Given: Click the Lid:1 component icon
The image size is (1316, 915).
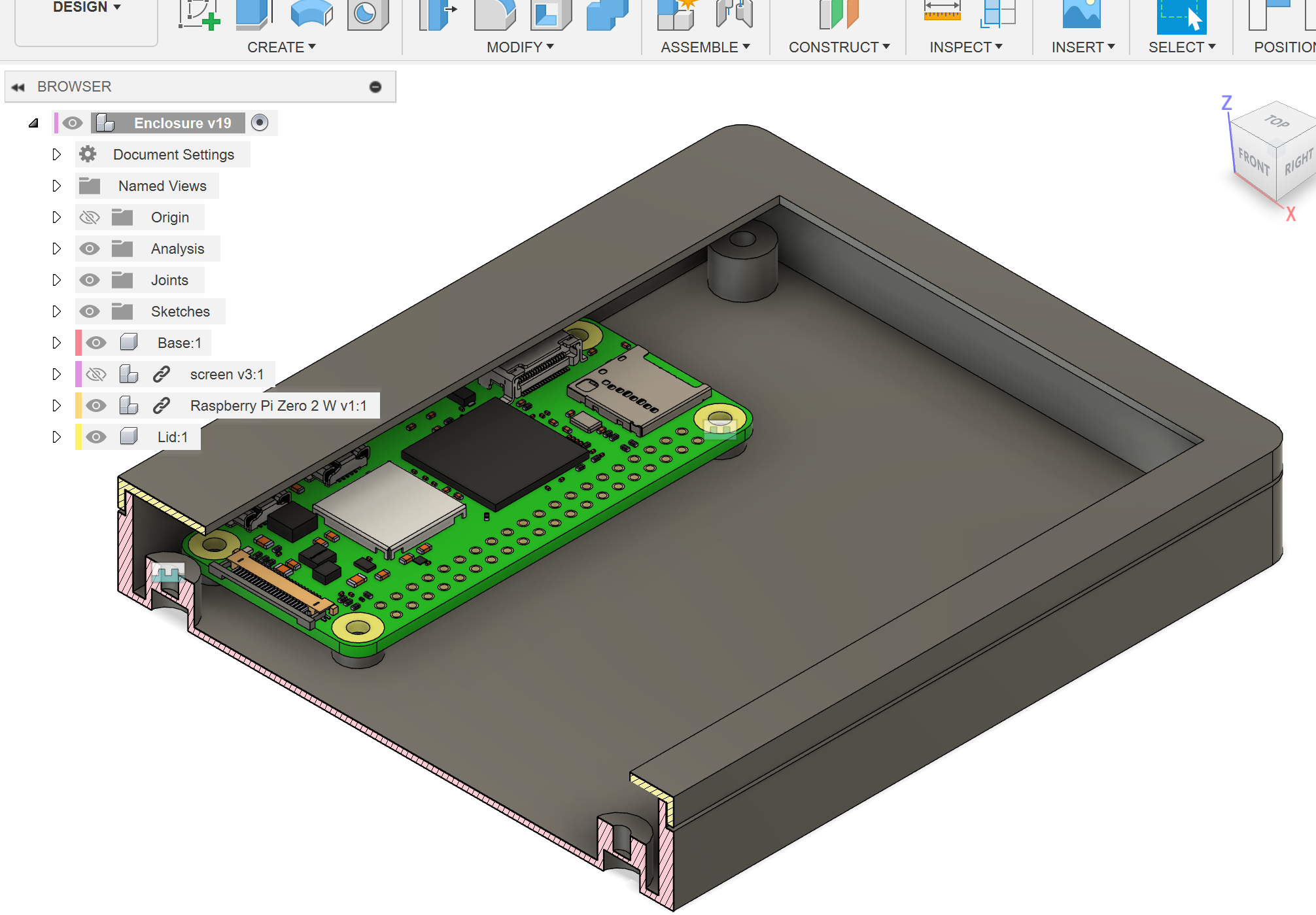Looking at the screenshot, I should [x=129, y=436].
